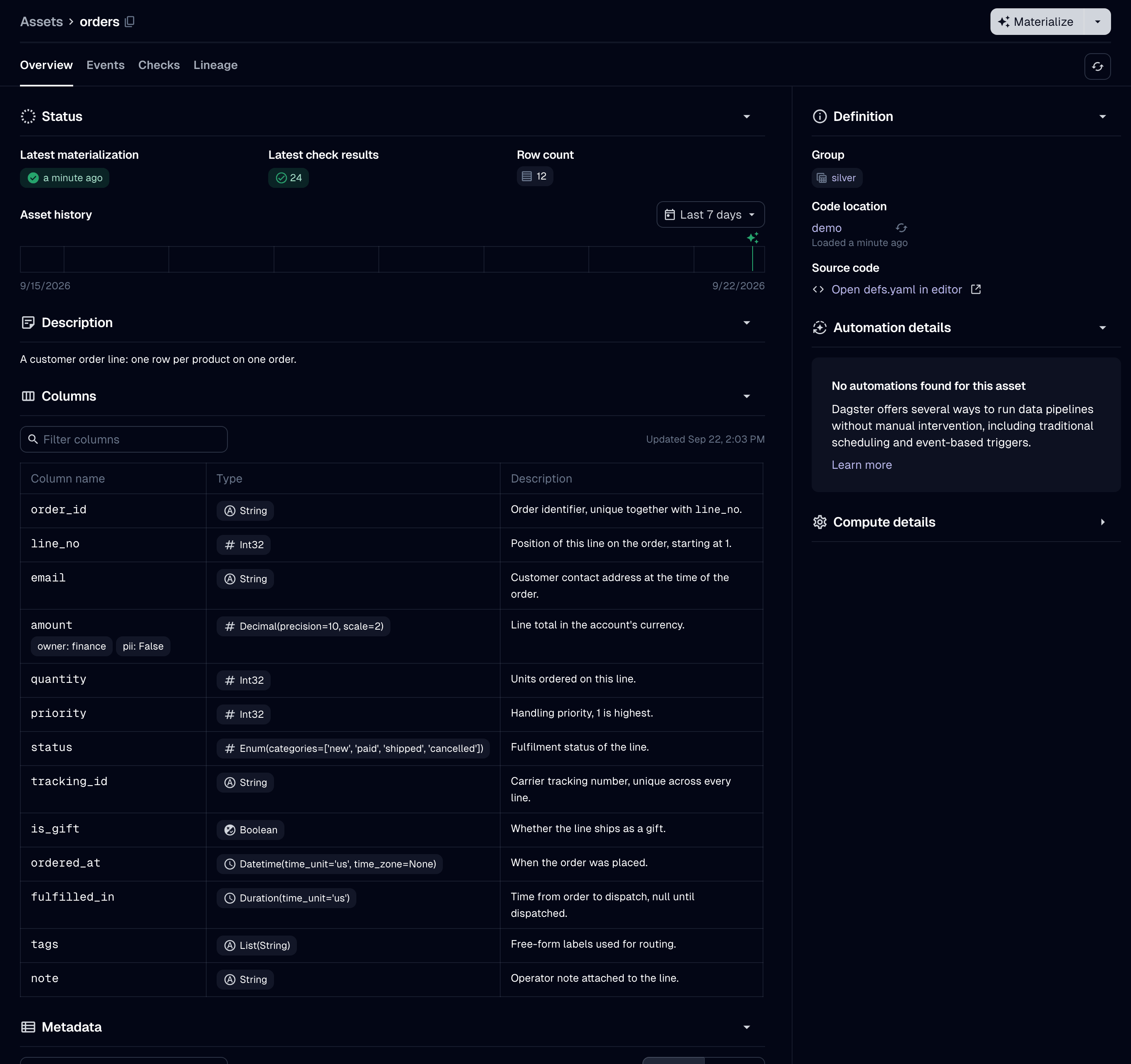Click the Columns section icon
The height and width of the screenshot is (1064, 1131).
28,397
